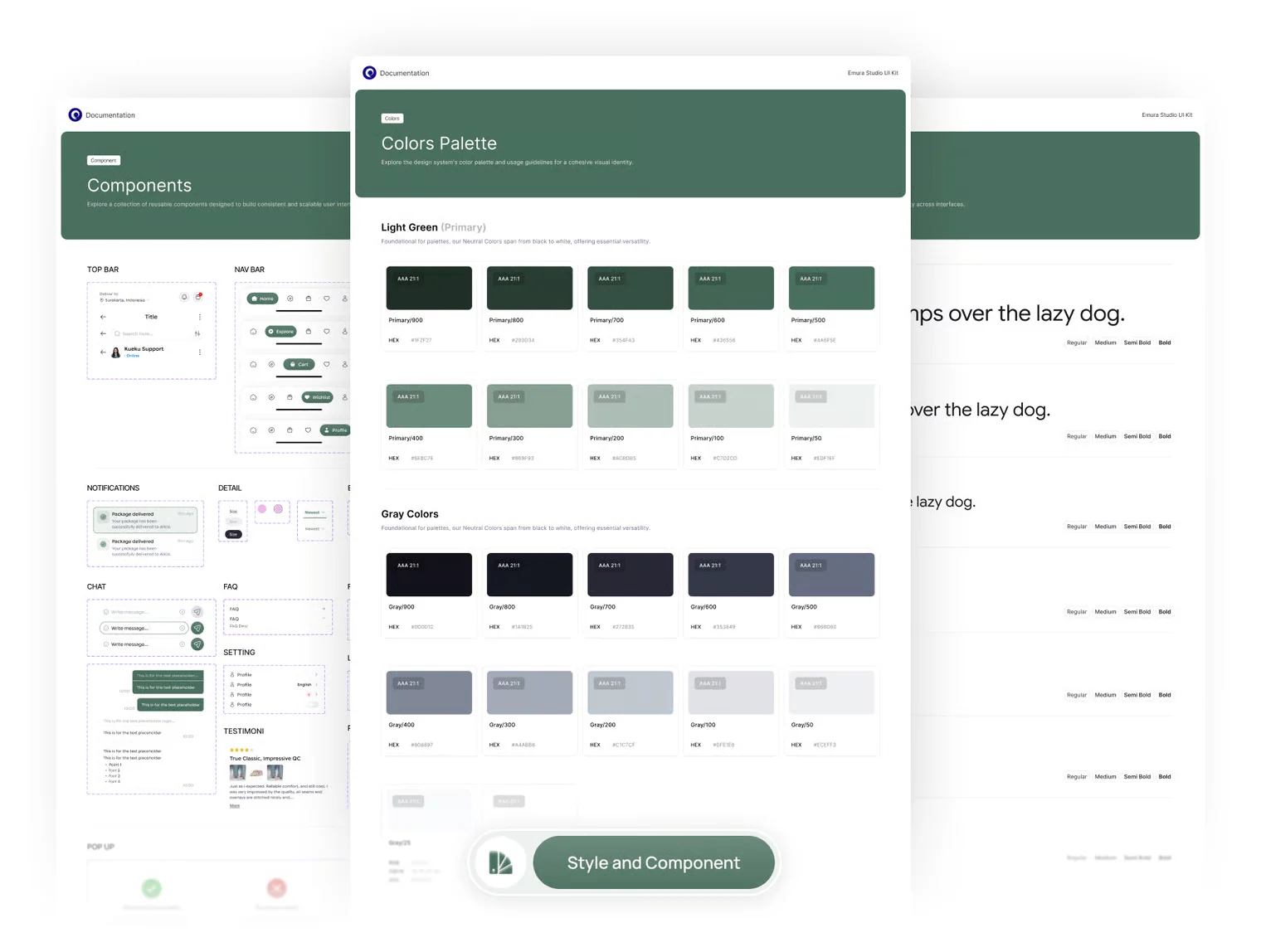Click the Documentation logo in the Components window
The image size is (1261, 952).
[75, 115]
